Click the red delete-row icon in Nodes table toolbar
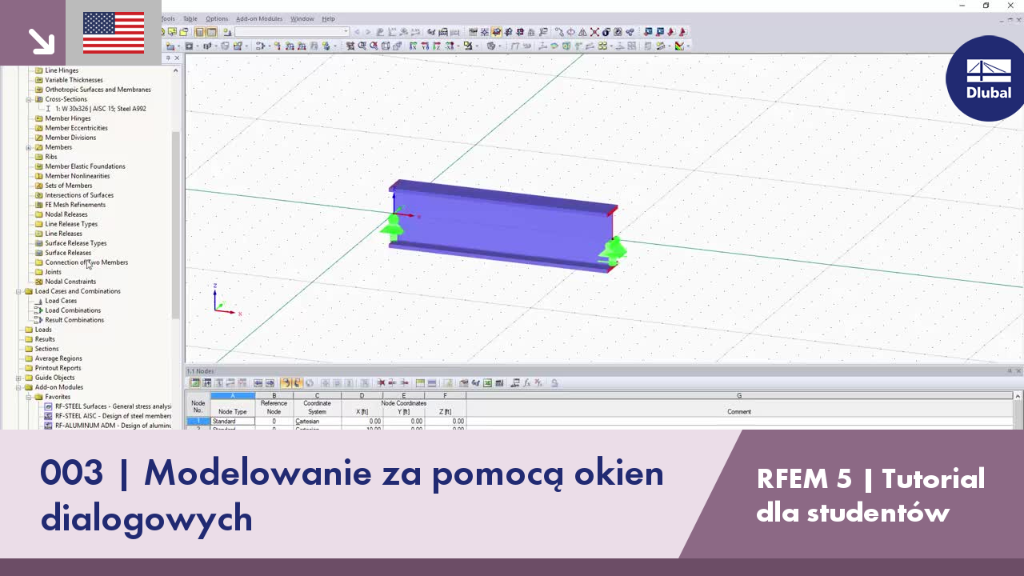This screenshot has height=576, width=1024. click(x=381, y=383)
